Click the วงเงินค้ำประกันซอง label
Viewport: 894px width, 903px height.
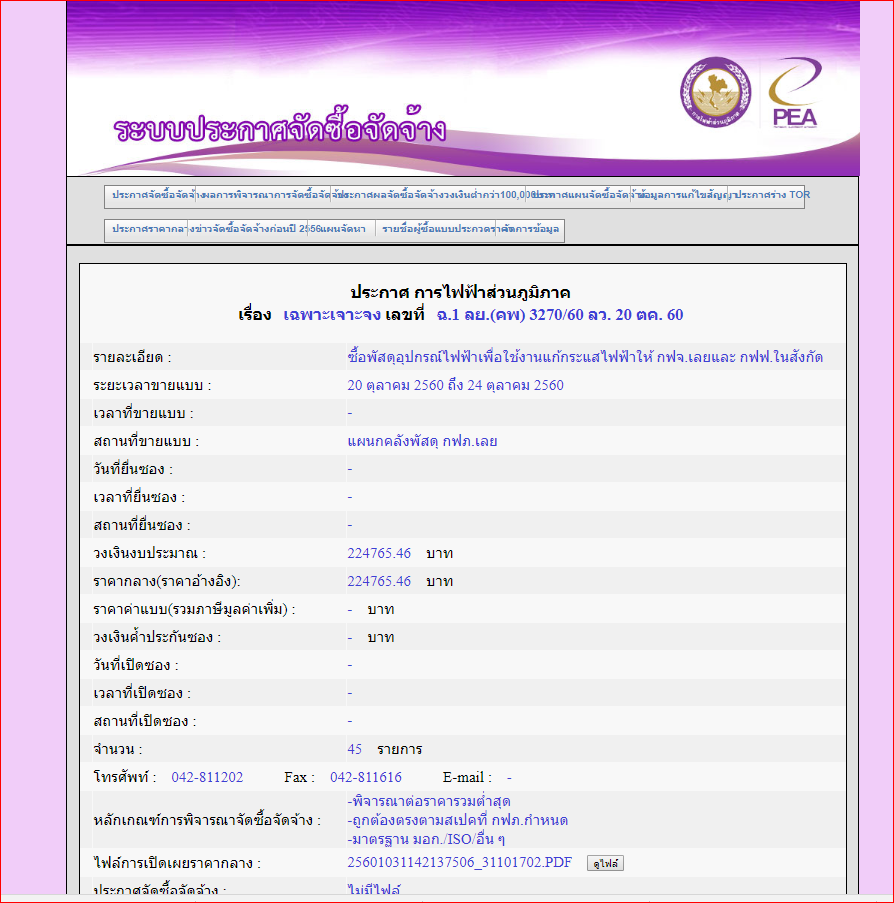157,638
